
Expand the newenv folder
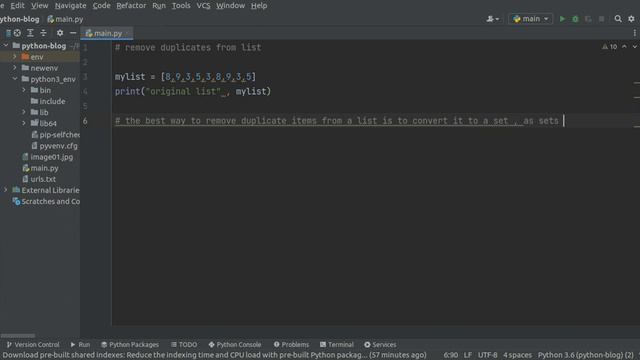pos(15,68)
